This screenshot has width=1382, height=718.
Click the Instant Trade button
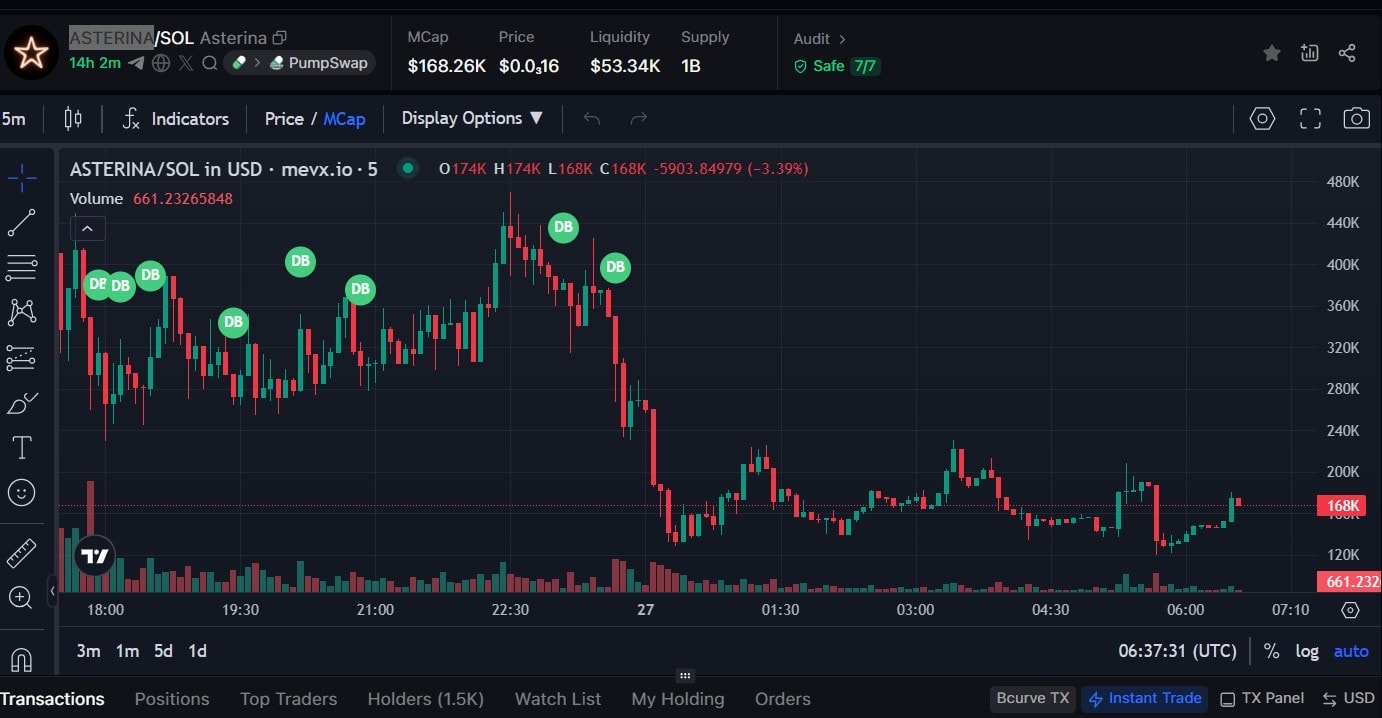[1144, 698]
